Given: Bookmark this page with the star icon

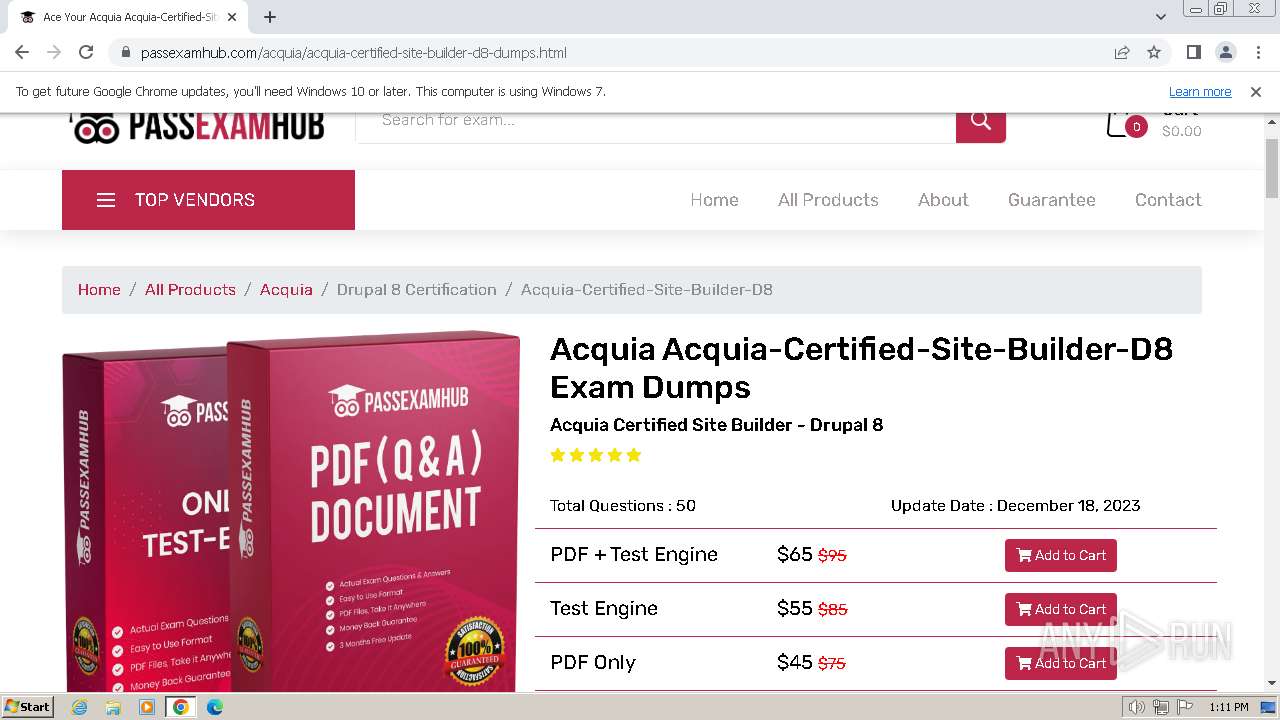Looking at the screenshot, I should click(x=1154, y=52).
